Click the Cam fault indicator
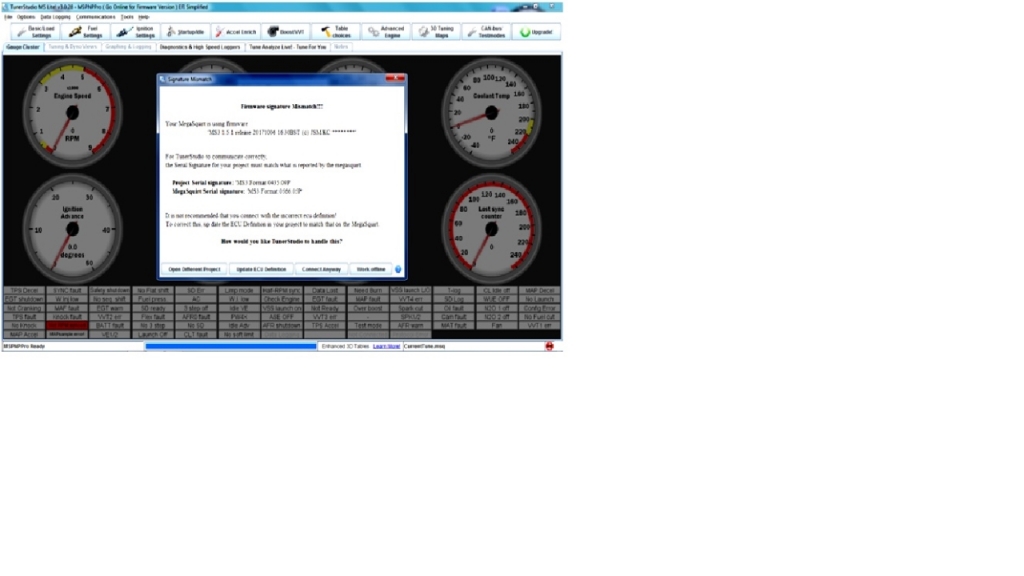1024x576 pixels. (x=454, y=317)
